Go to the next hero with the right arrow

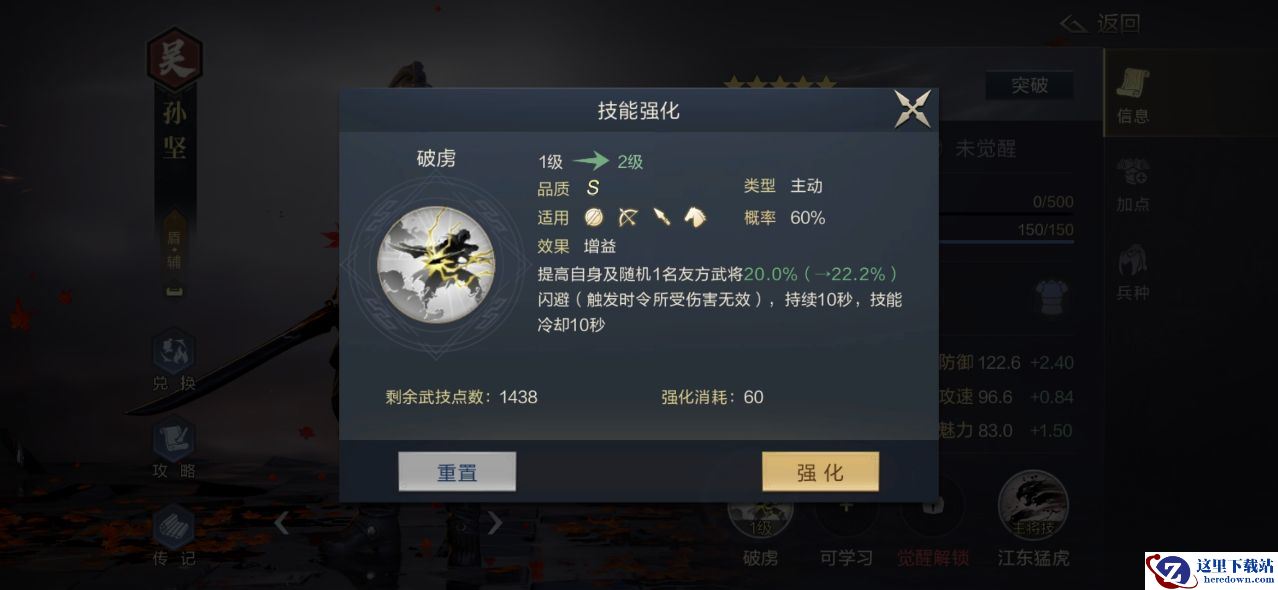pyautogui.click(x=495, y=523)
